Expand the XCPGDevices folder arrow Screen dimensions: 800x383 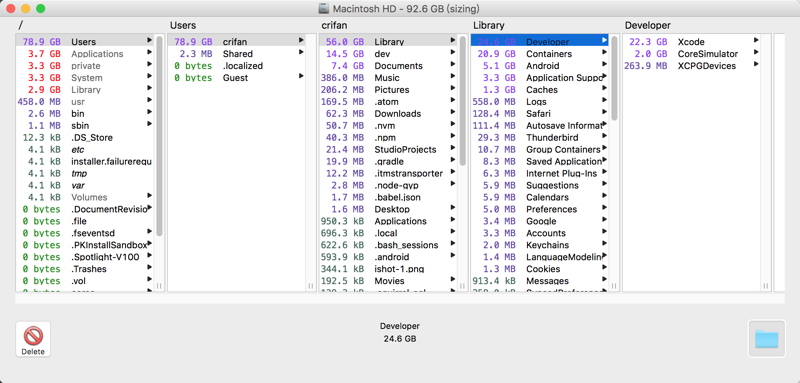pyautogui.click(x=756, y=64)
